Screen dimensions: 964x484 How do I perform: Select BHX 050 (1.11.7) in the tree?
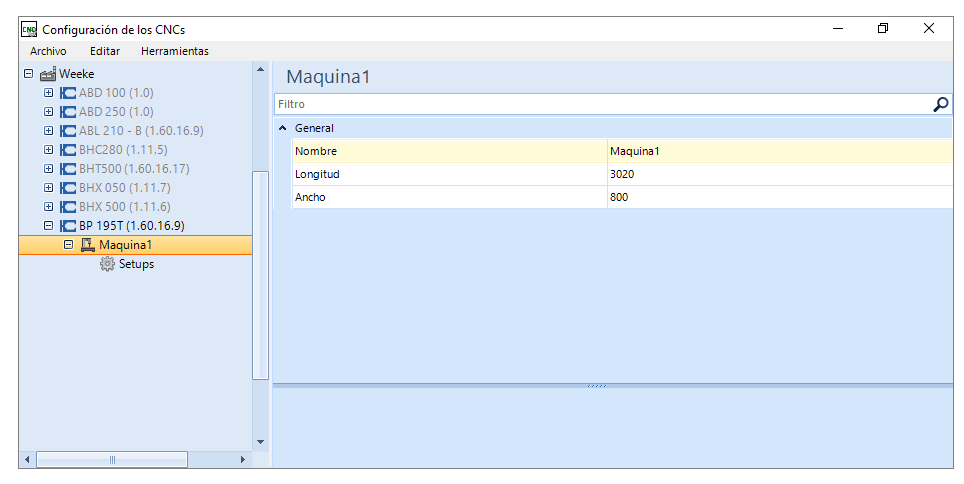click(x=125, y=188)
